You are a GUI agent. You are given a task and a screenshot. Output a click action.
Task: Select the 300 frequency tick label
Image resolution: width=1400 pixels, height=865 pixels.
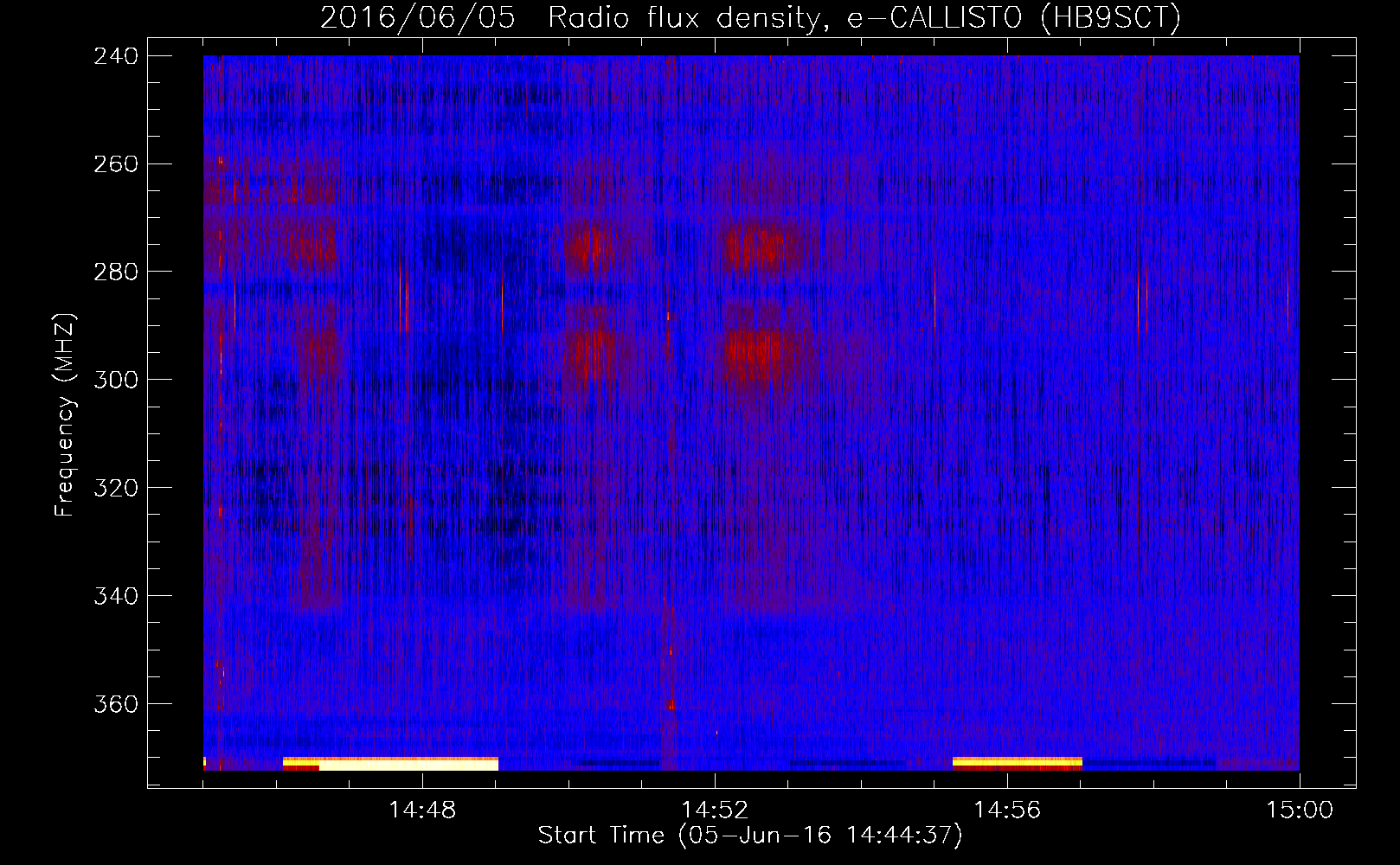click(x=116, y=381)
